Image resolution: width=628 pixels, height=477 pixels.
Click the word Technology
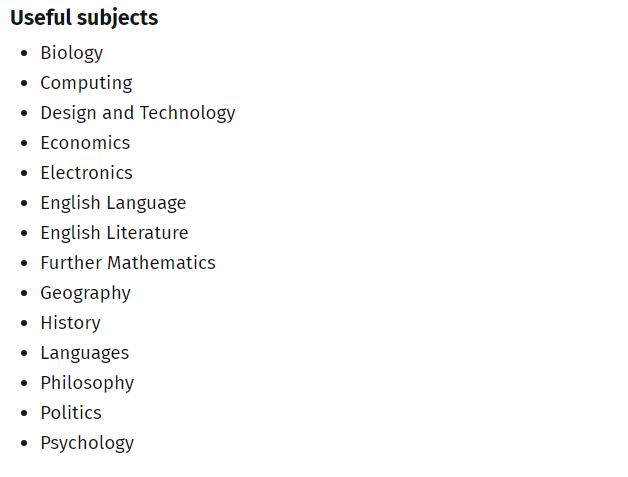[x=187, y=113]
